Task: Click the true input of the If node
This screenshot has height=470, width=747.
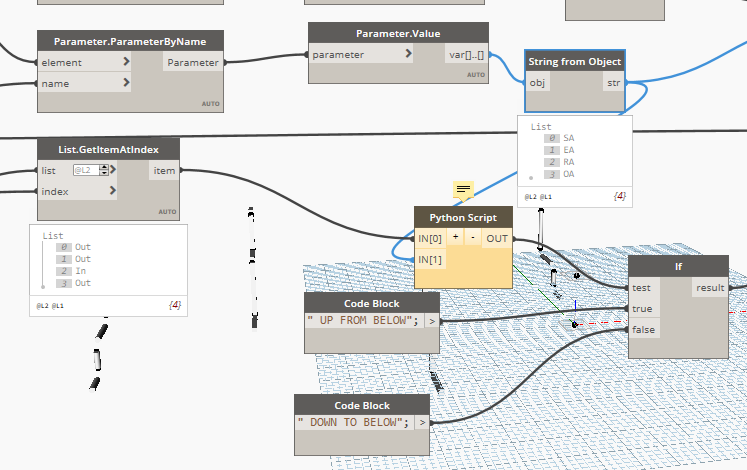Action: coord(642,309)
